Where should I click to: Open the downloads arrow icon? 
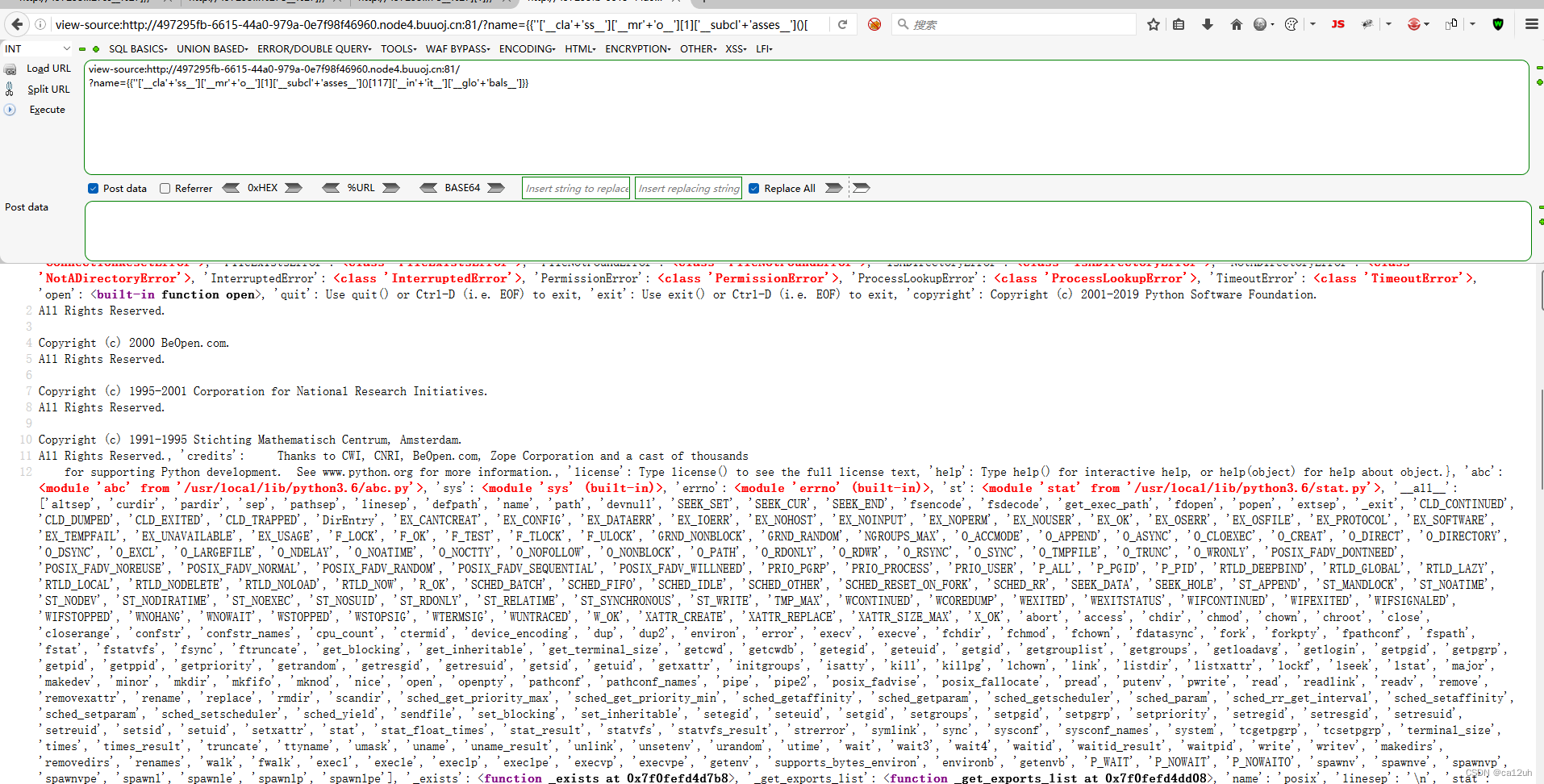[x=1208, y=24]
